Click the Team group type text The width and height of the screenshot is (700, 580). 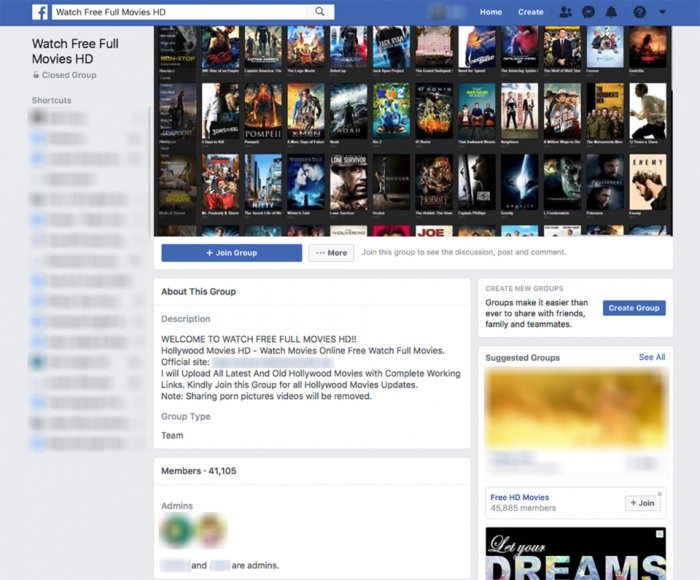pos(172,435)
